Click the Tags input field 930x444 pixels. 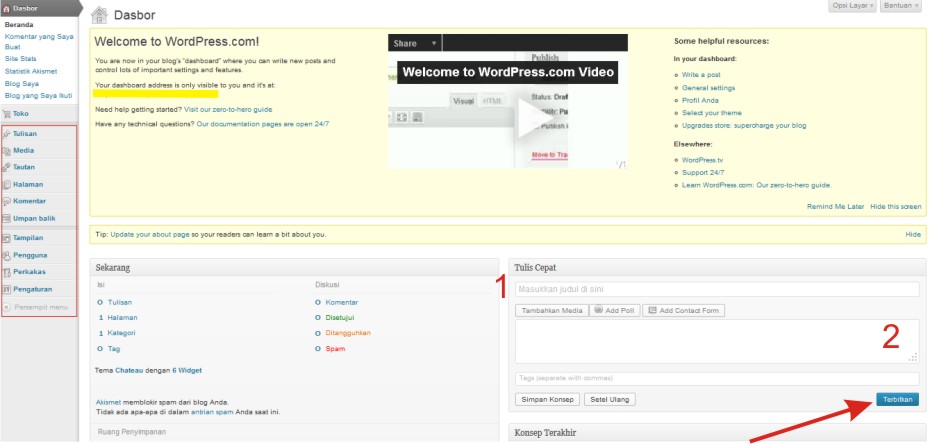tap(717, 378)
